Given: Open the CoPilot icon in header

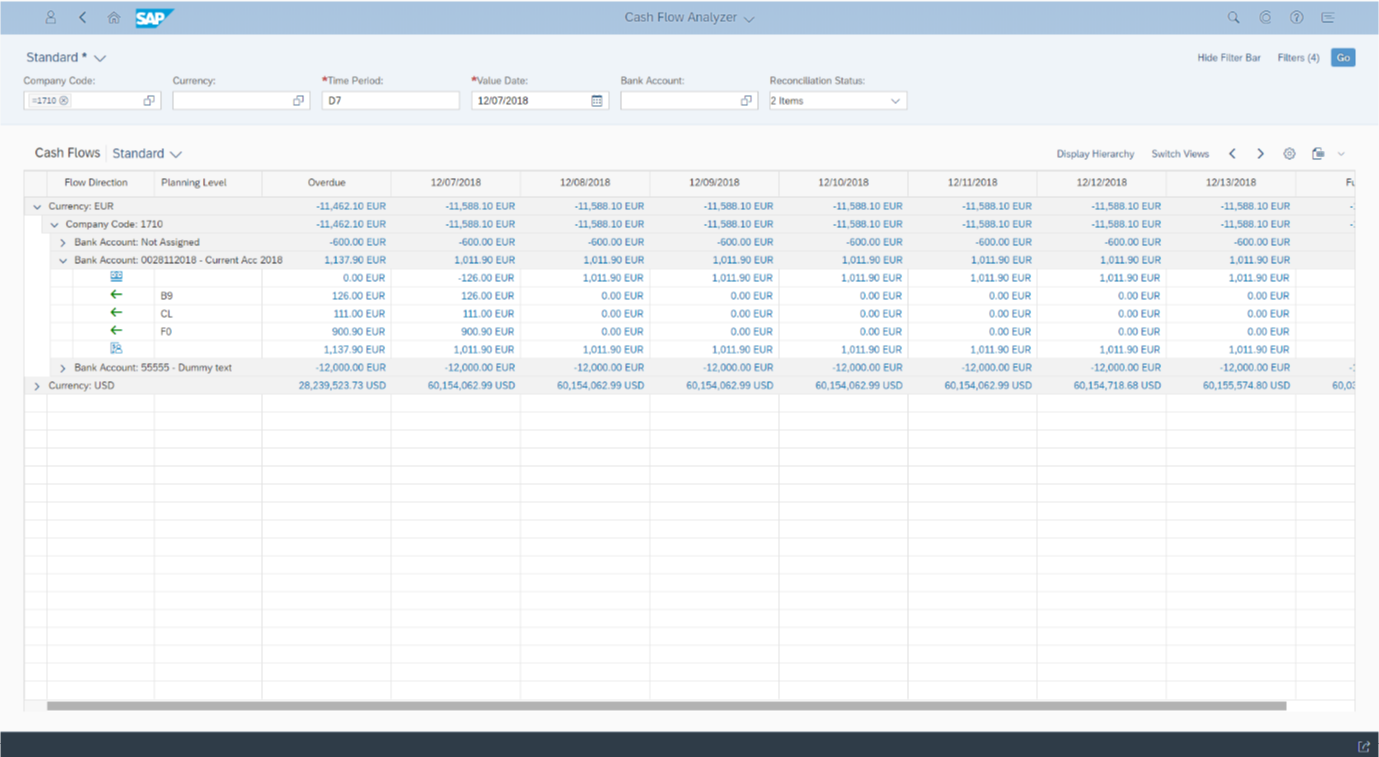Looking at the screenshot, I should [1265, 17].
